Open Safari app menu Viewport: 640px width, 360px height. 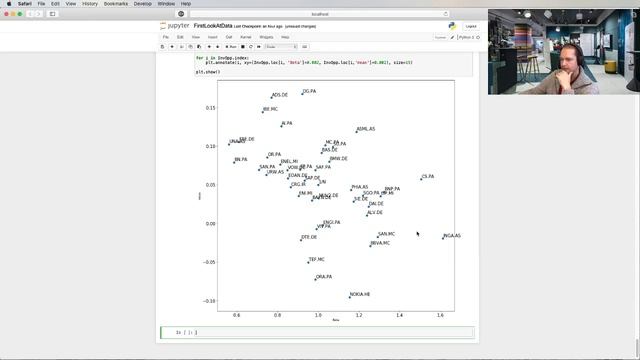tap(25, 4)
